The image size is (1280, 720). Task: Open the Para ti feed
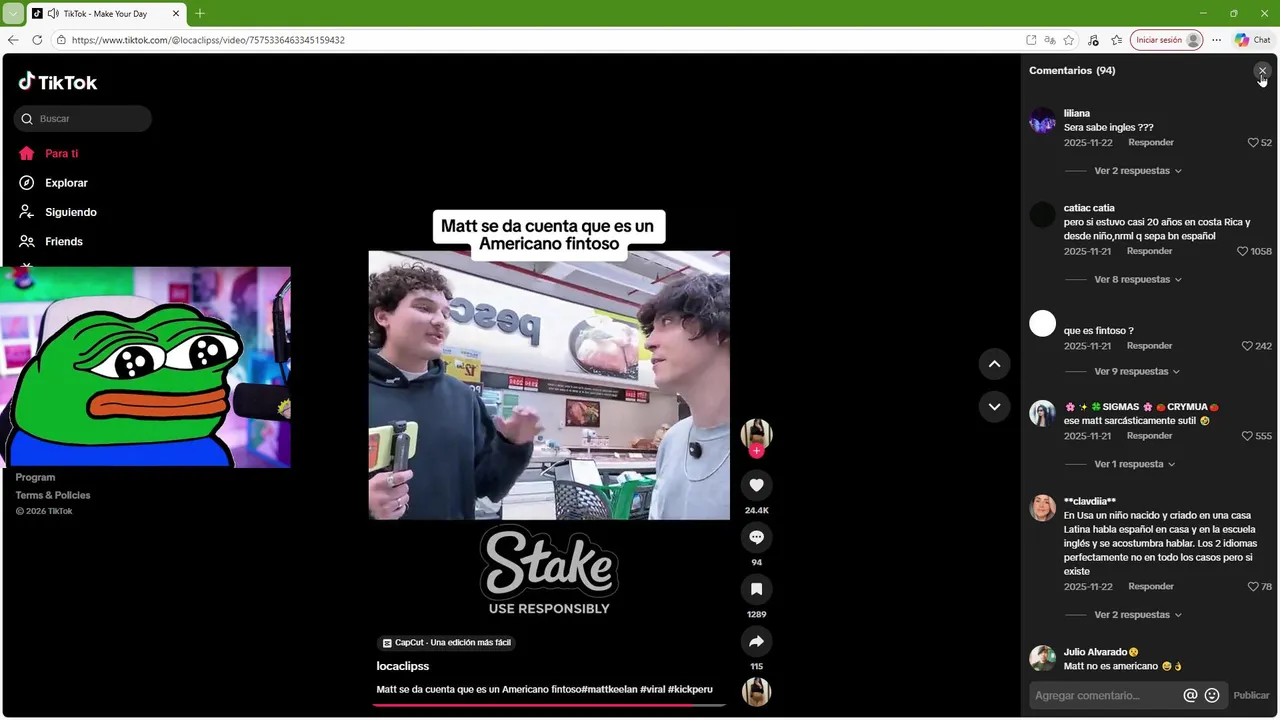coord(48,154)
